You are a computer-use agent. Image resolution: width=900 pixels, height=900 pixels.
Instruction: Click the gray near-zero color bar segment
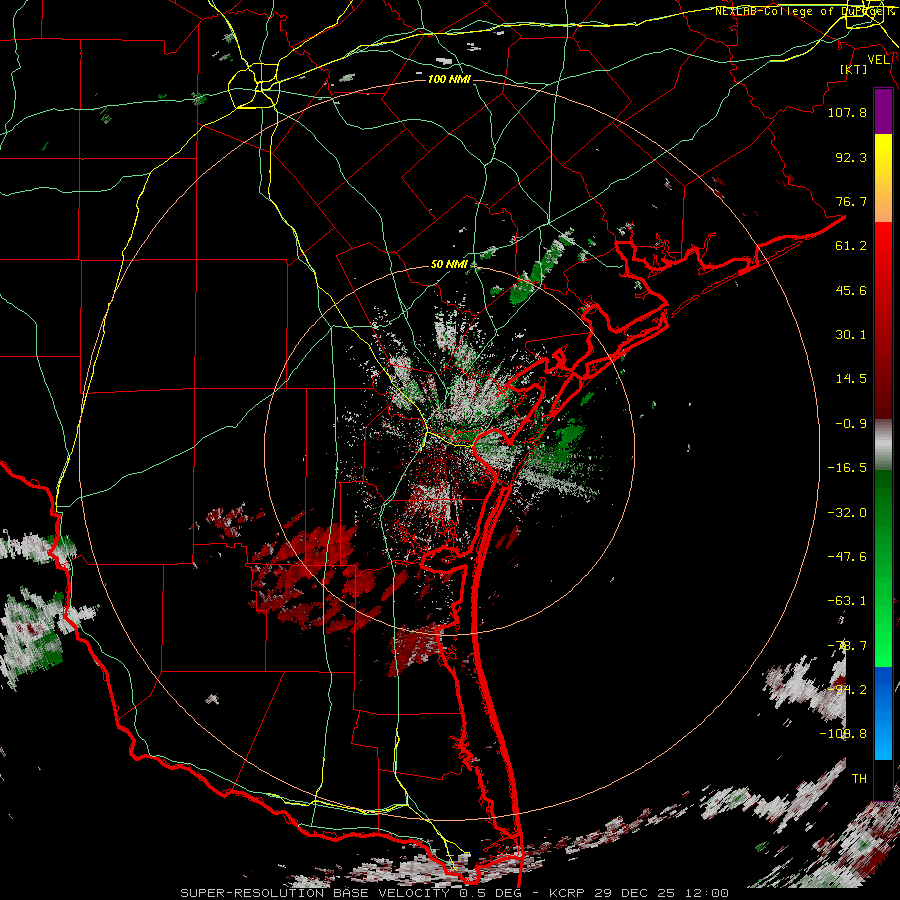click(x=883, y=445)
